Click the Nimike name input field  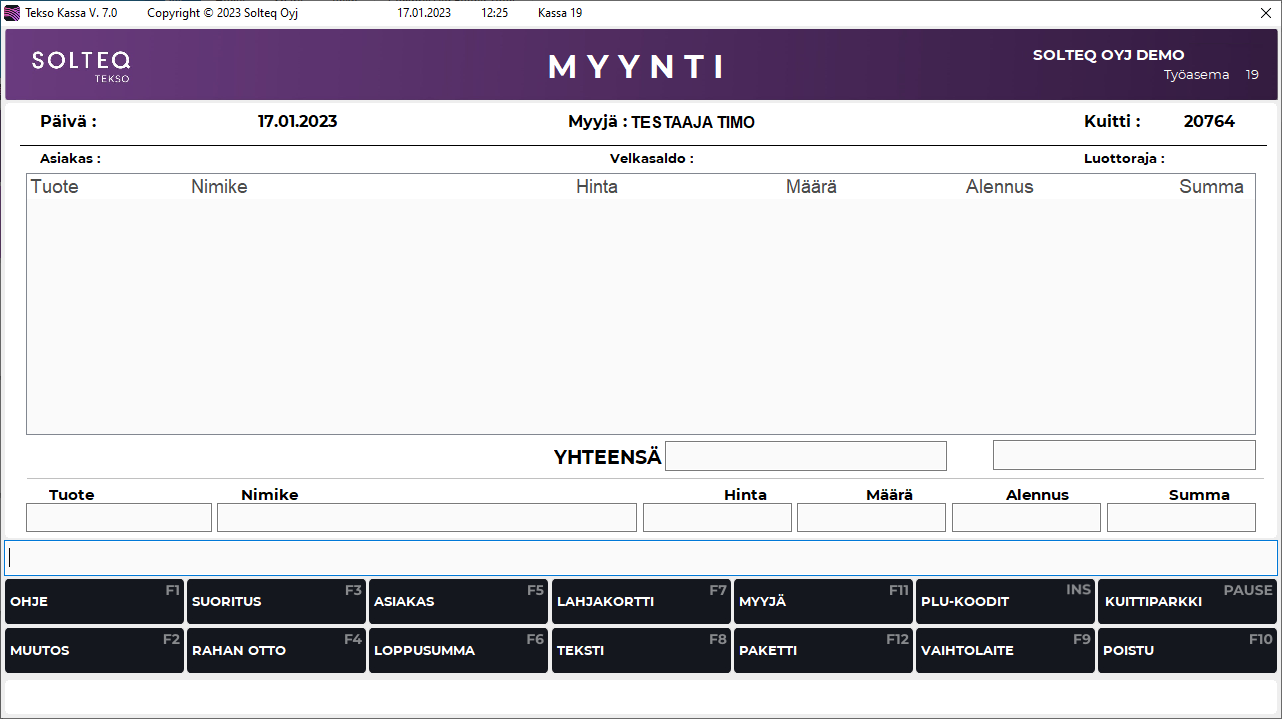tap(428, 517)
